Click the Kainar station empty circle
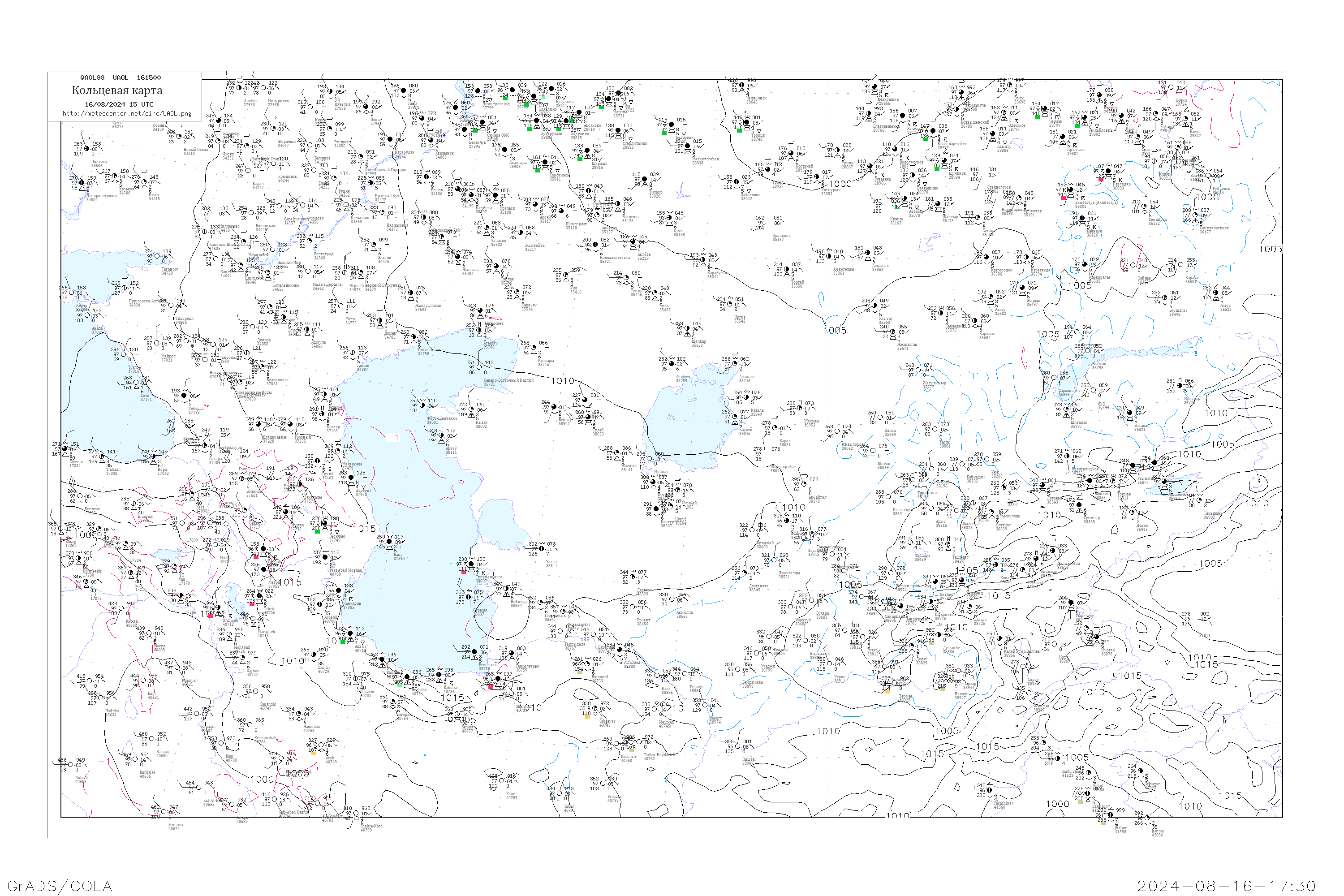1344x896 pixels. [x=1133, y=265]
